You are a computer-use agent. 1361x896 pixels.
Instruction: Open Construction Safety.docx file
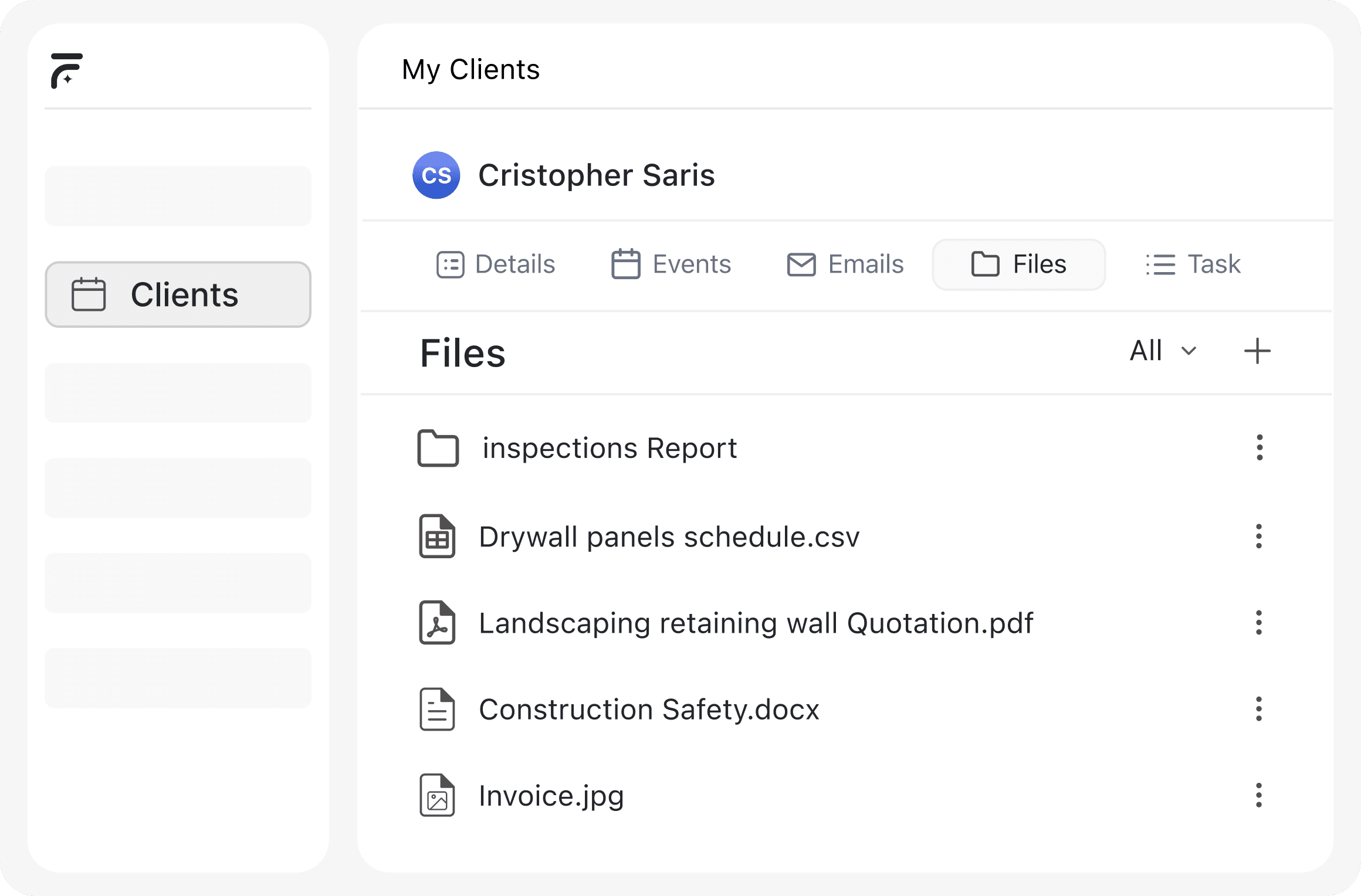tap(648, 710)
